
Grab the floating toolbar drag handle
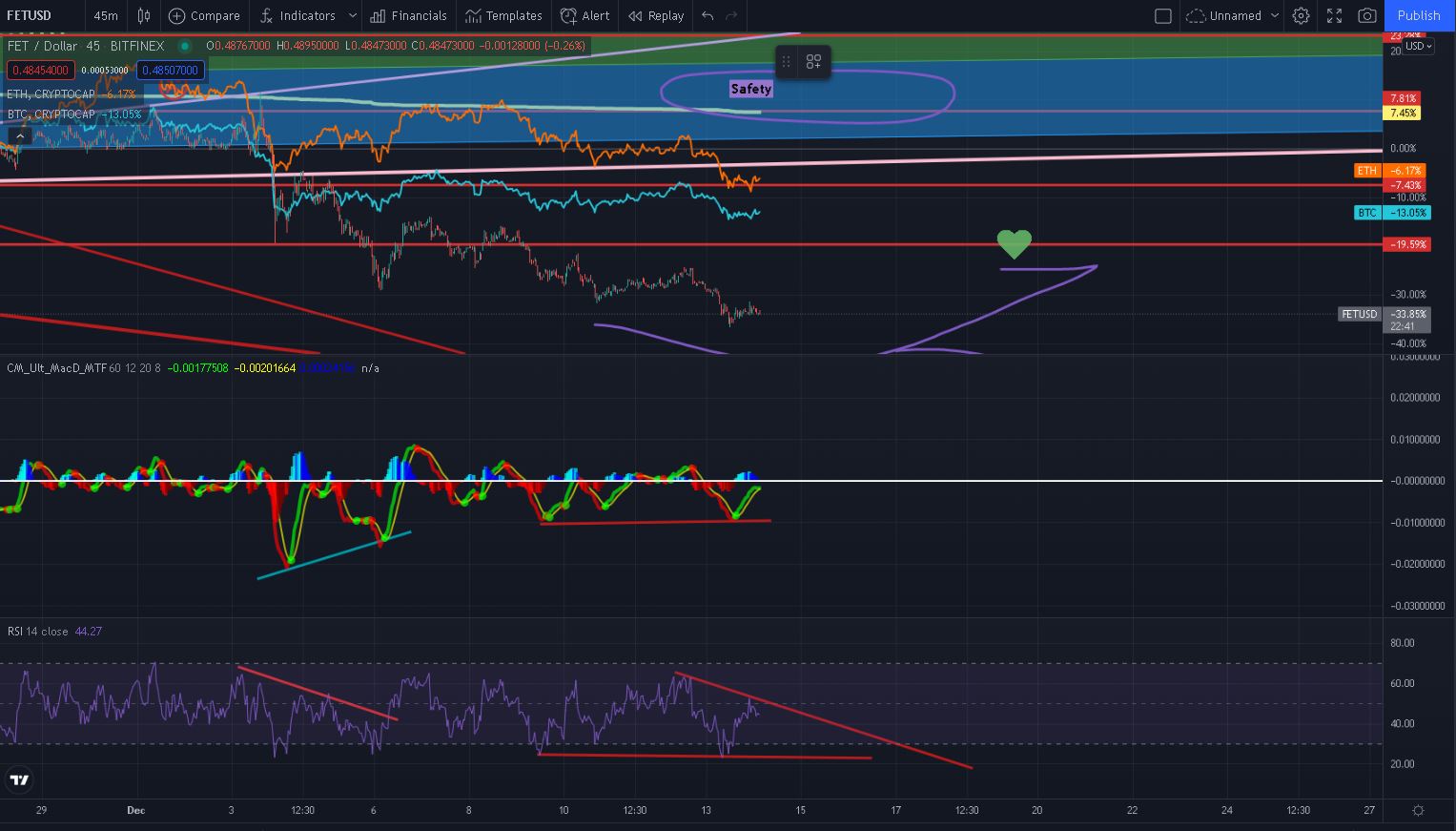pos(786,62)
